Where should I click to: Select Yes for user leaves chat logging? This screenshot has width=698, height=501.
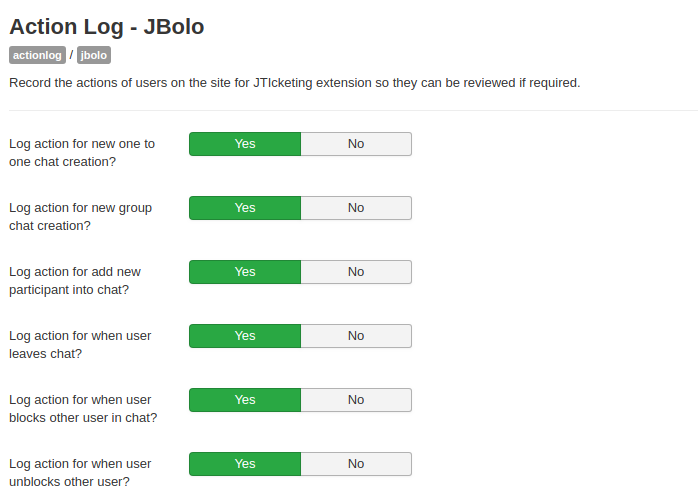245,336
